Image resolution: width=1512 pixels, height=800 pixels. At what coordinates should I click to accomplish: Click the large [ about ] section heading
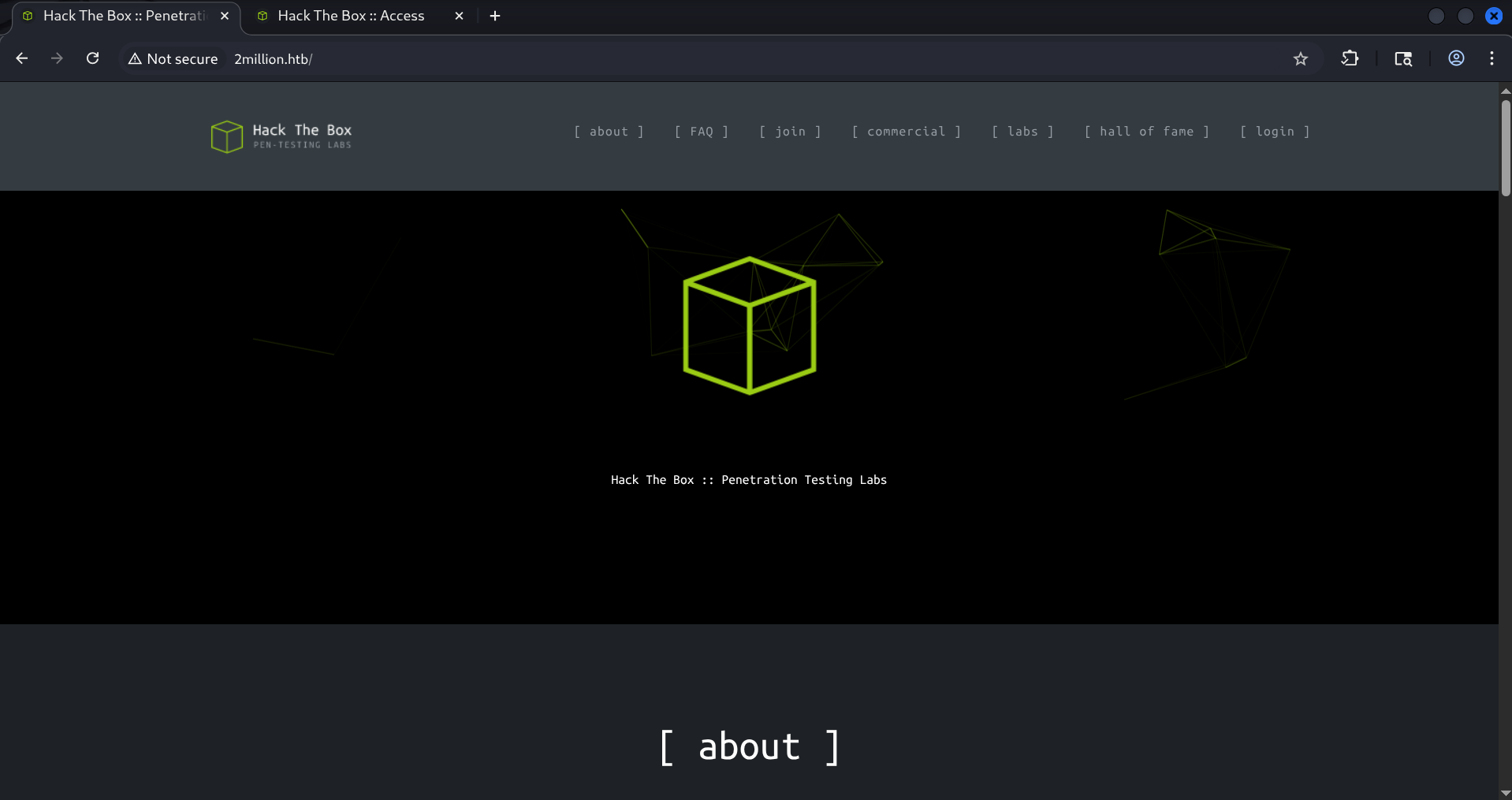point(749,746)
